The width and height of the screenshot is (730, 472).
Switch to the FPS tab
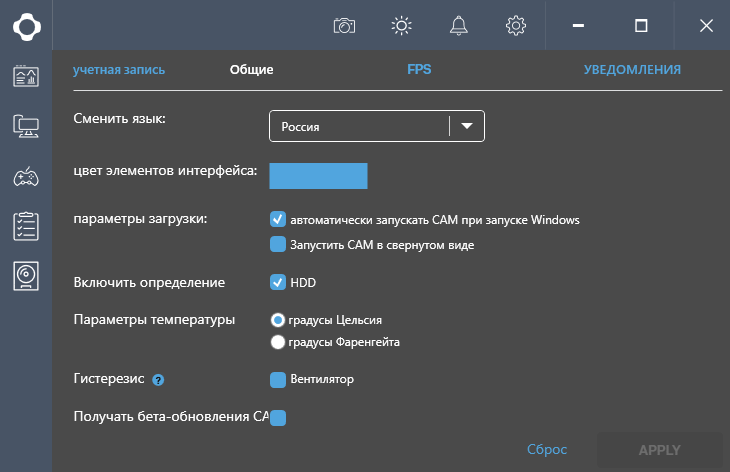click(x=419, y=70)
